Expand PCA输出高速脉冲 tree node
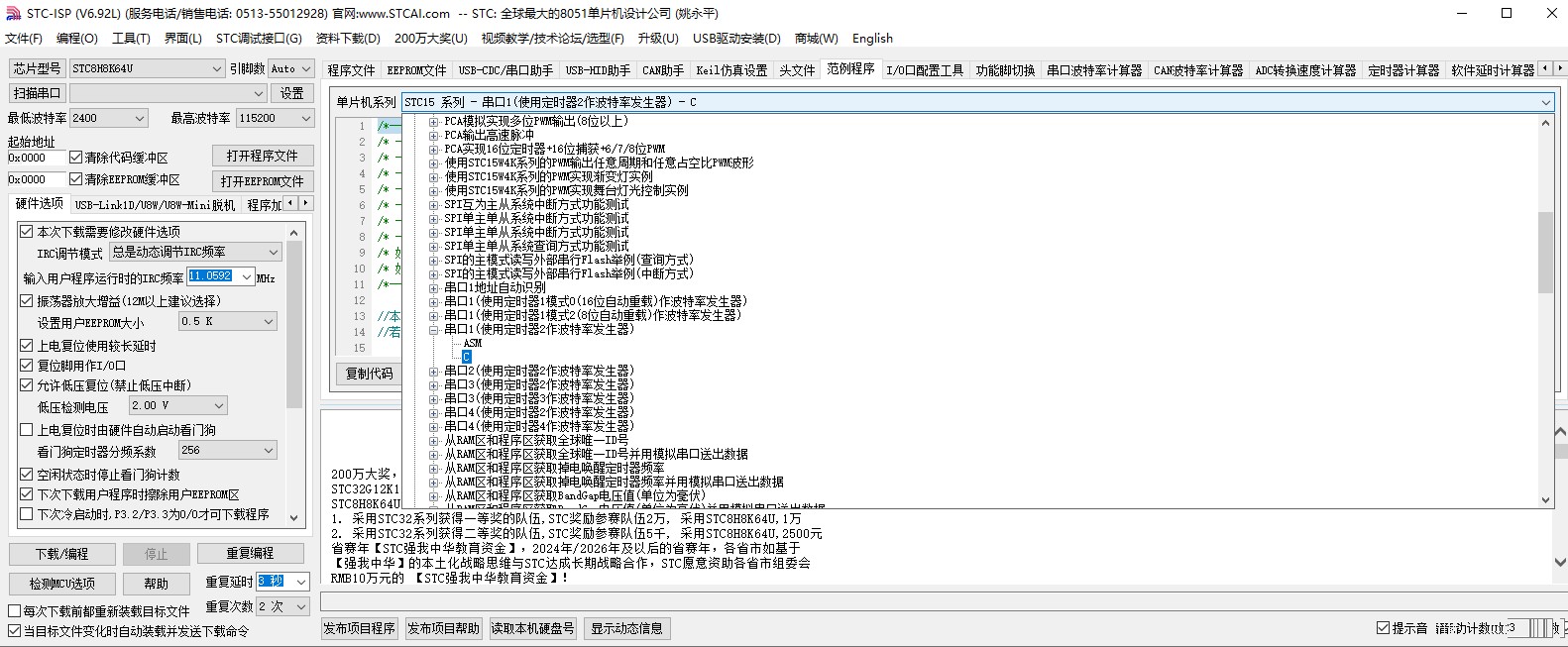 [x=433, y=135]
